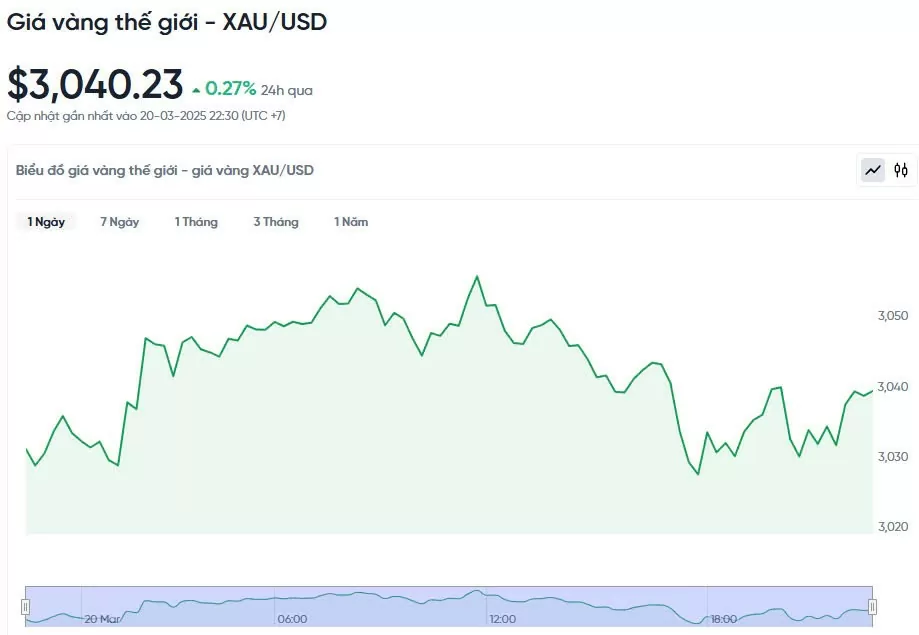Click the "Biểu đồ giá vàng thế giới" chart heading
The image size is (919, 635).
pos(165,170)
